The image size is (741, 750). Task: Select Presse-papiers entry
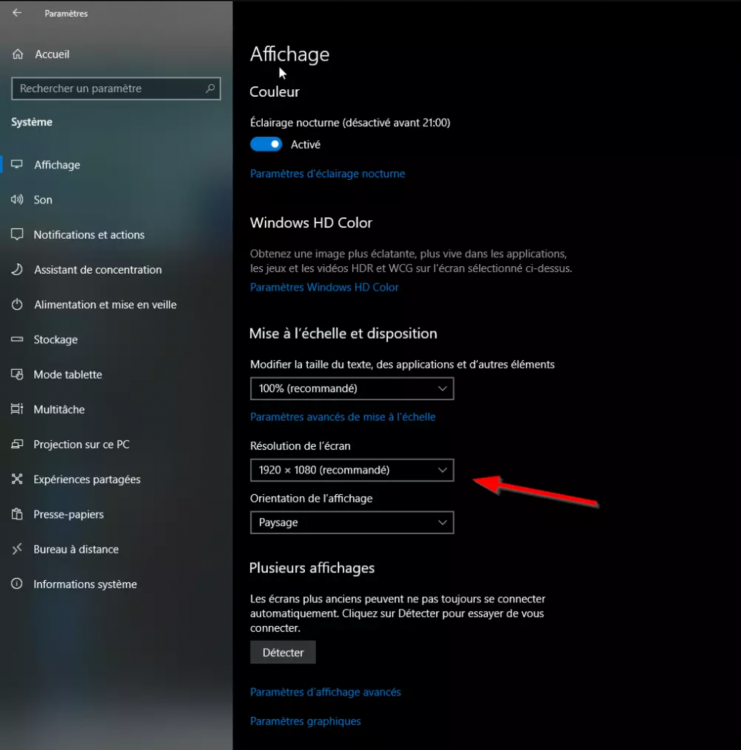point(68,515)
